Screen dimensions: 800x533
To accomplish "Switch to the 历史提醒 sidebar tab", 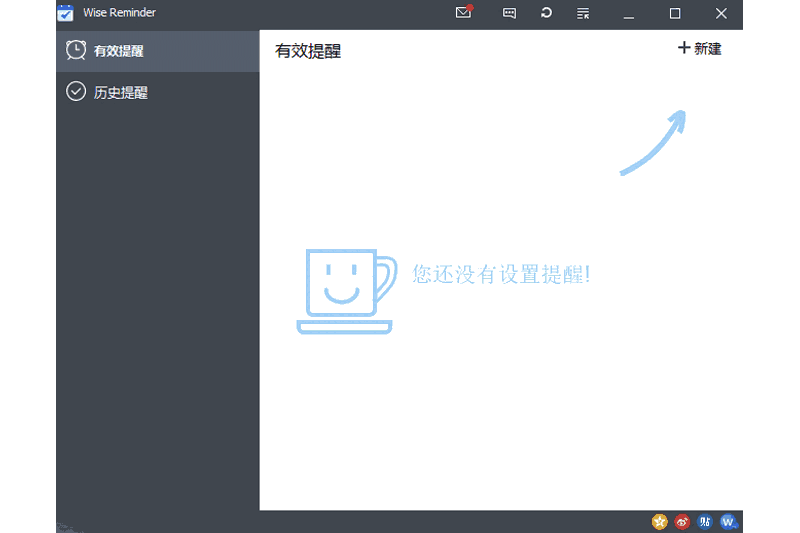I will tap(120, 92).
